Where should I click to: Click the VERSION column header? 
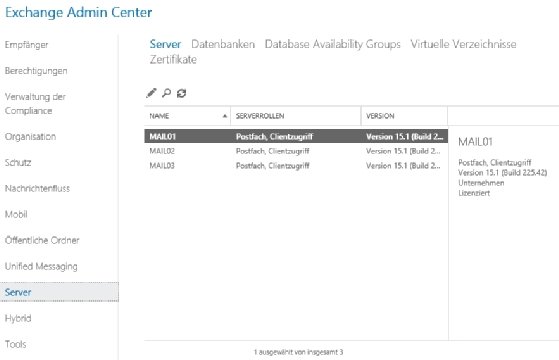[404, 116]
